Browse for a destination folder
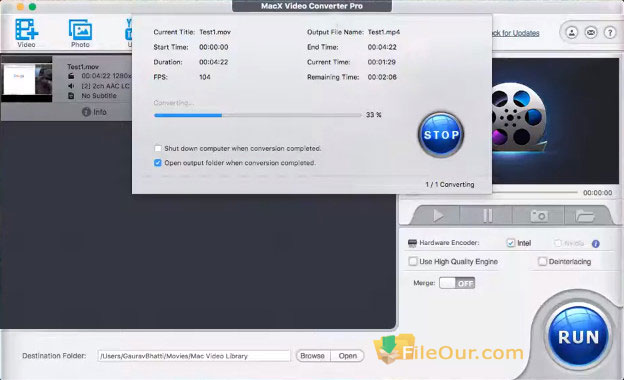The image size is (624, 380). [x=313, y=356]
